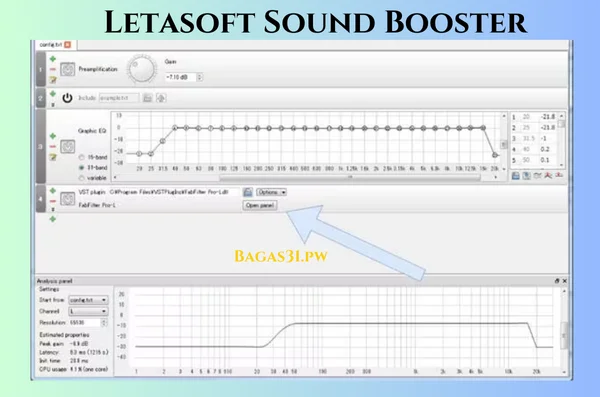Select the 31-band radio option
600x397 pixels.
(x=82, y=168)
